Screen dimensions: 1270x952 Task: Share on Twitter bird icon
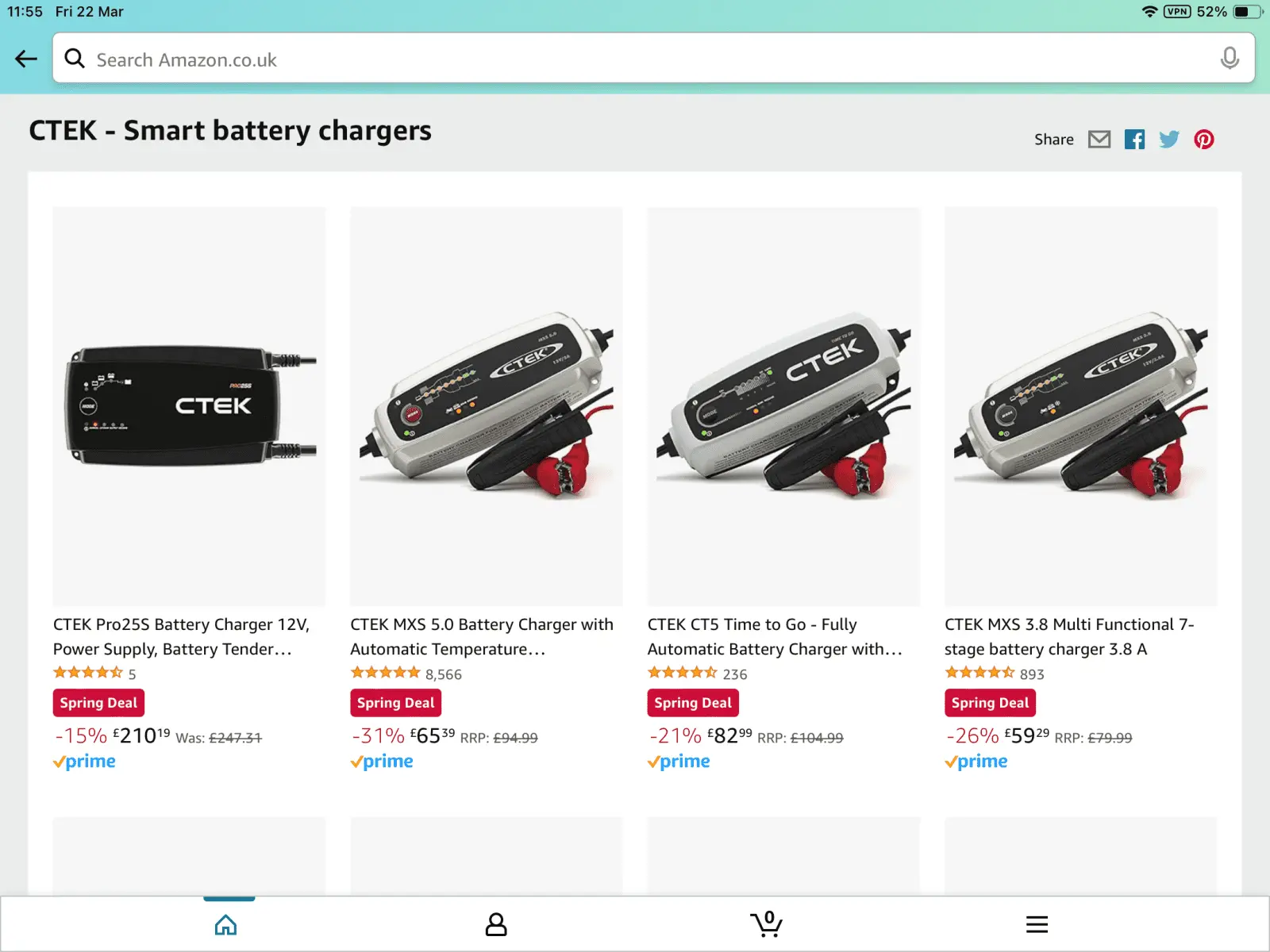click(1168, 140)
